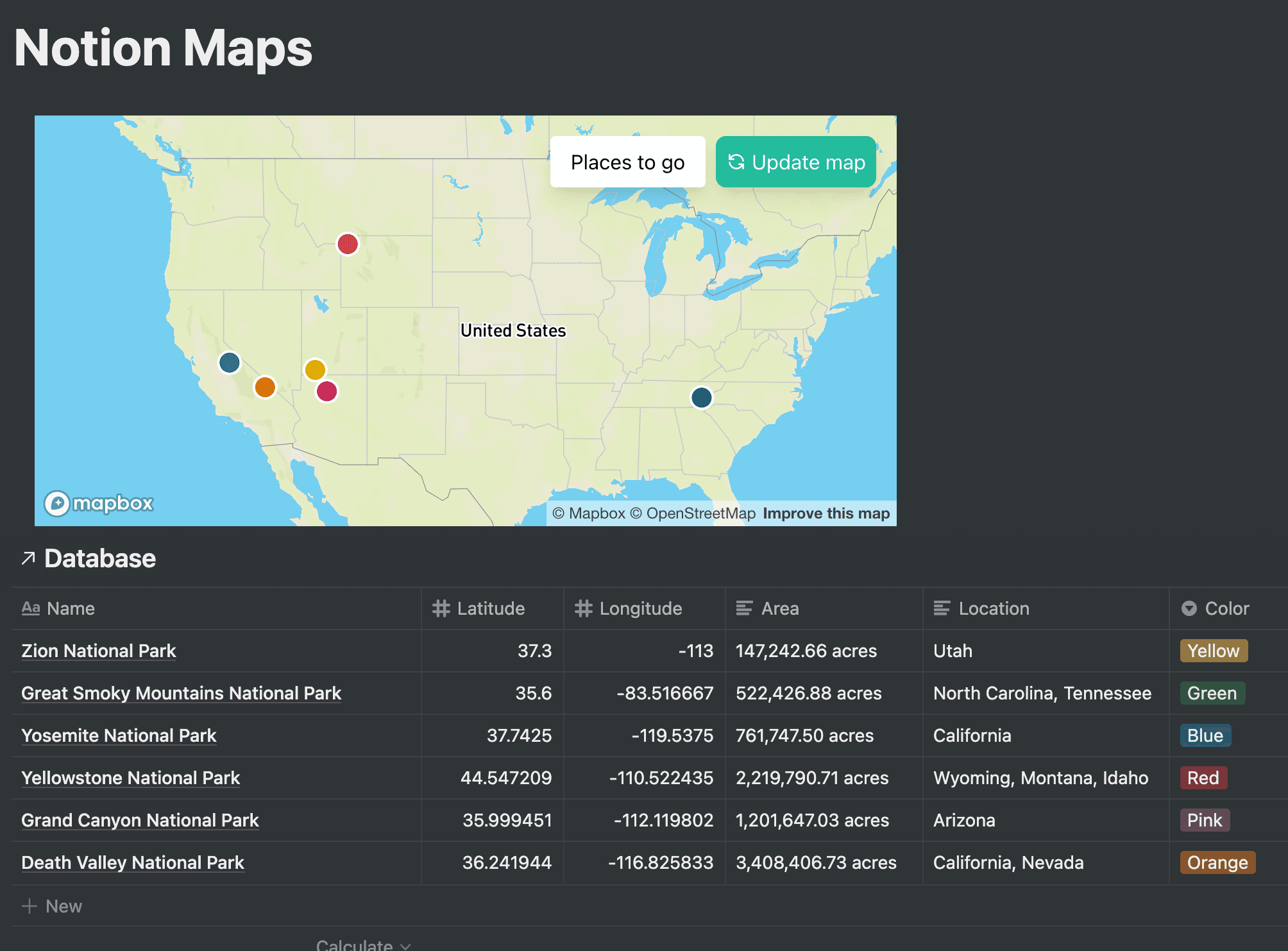Click the 37.7425 latitude cell
Screen dimensions: 1288x951
493,735
